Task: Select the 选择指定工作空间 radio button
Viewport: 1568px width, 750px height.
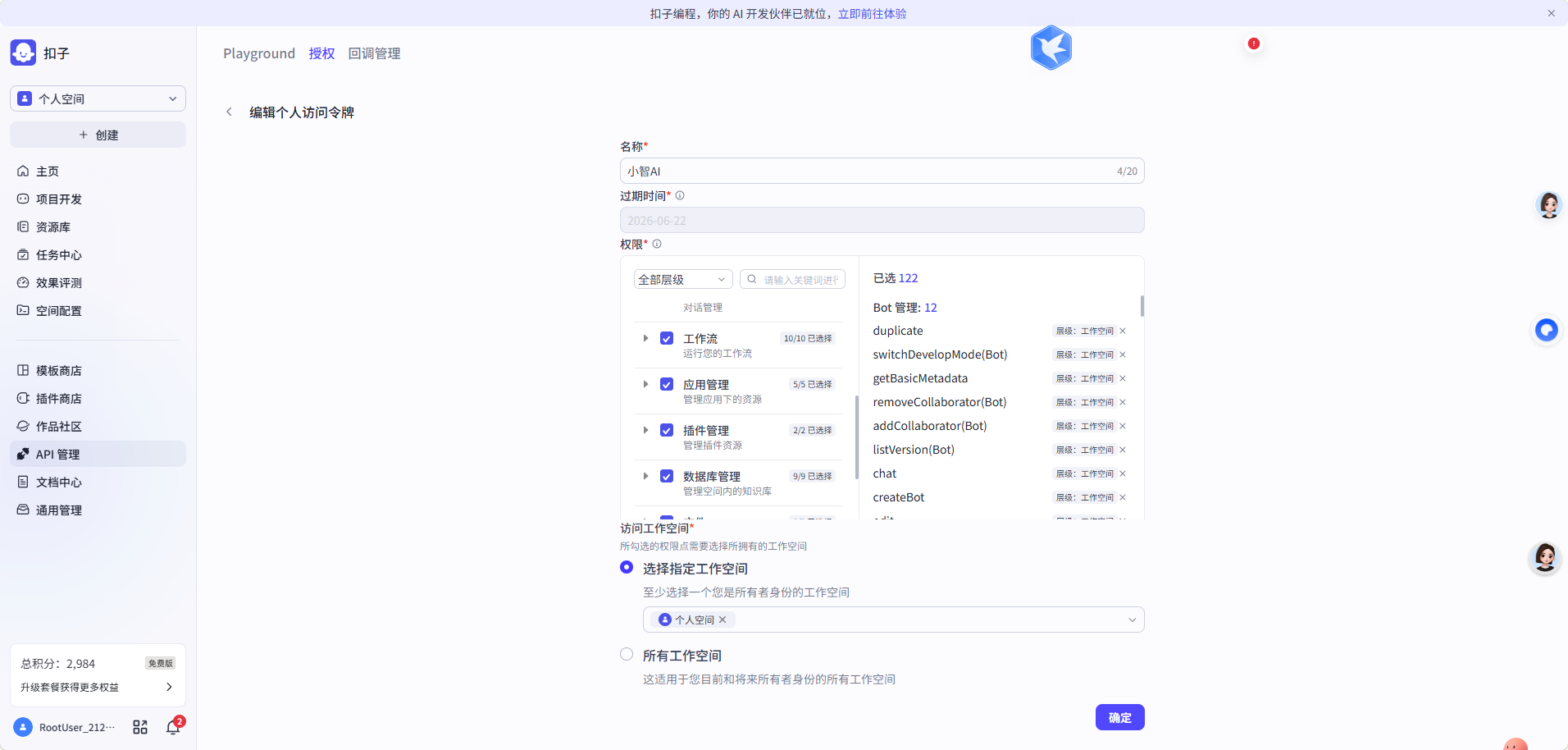Action: click(x=627, y=567)
